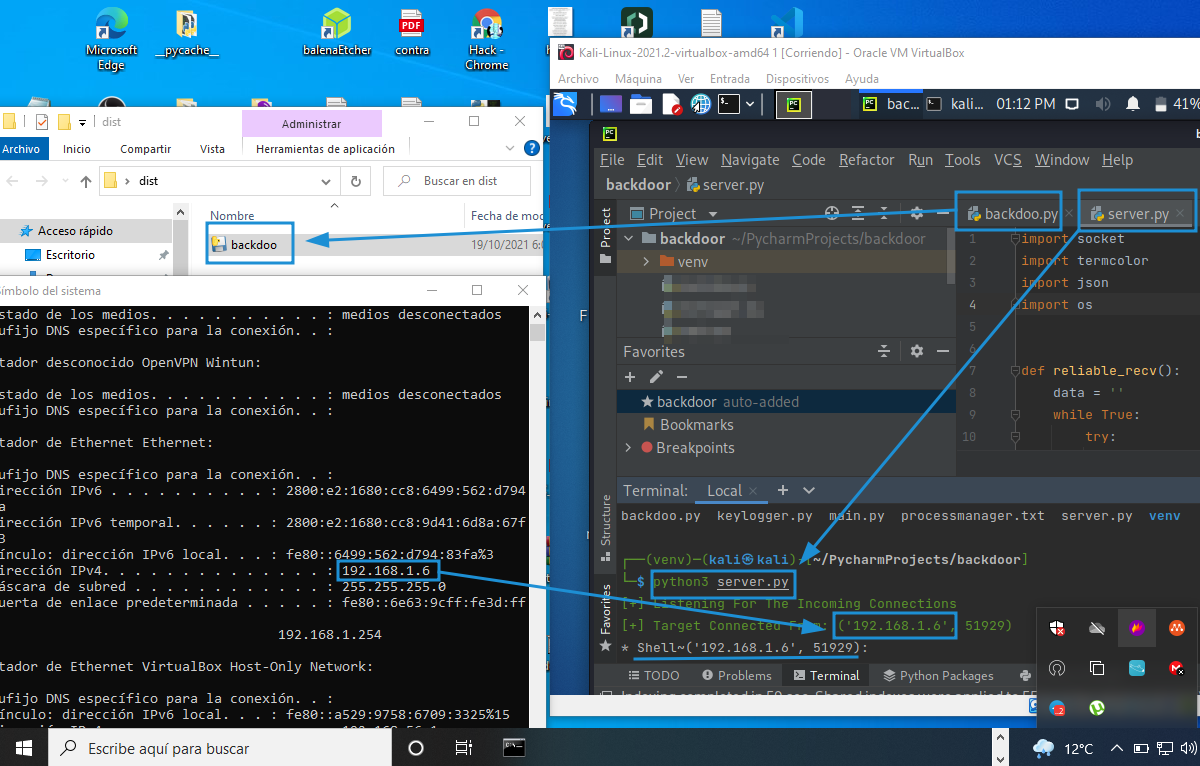This screenshot has height=766, width=1200.
Task: Expand the venv folder in project tree
Action: point(646,261)
